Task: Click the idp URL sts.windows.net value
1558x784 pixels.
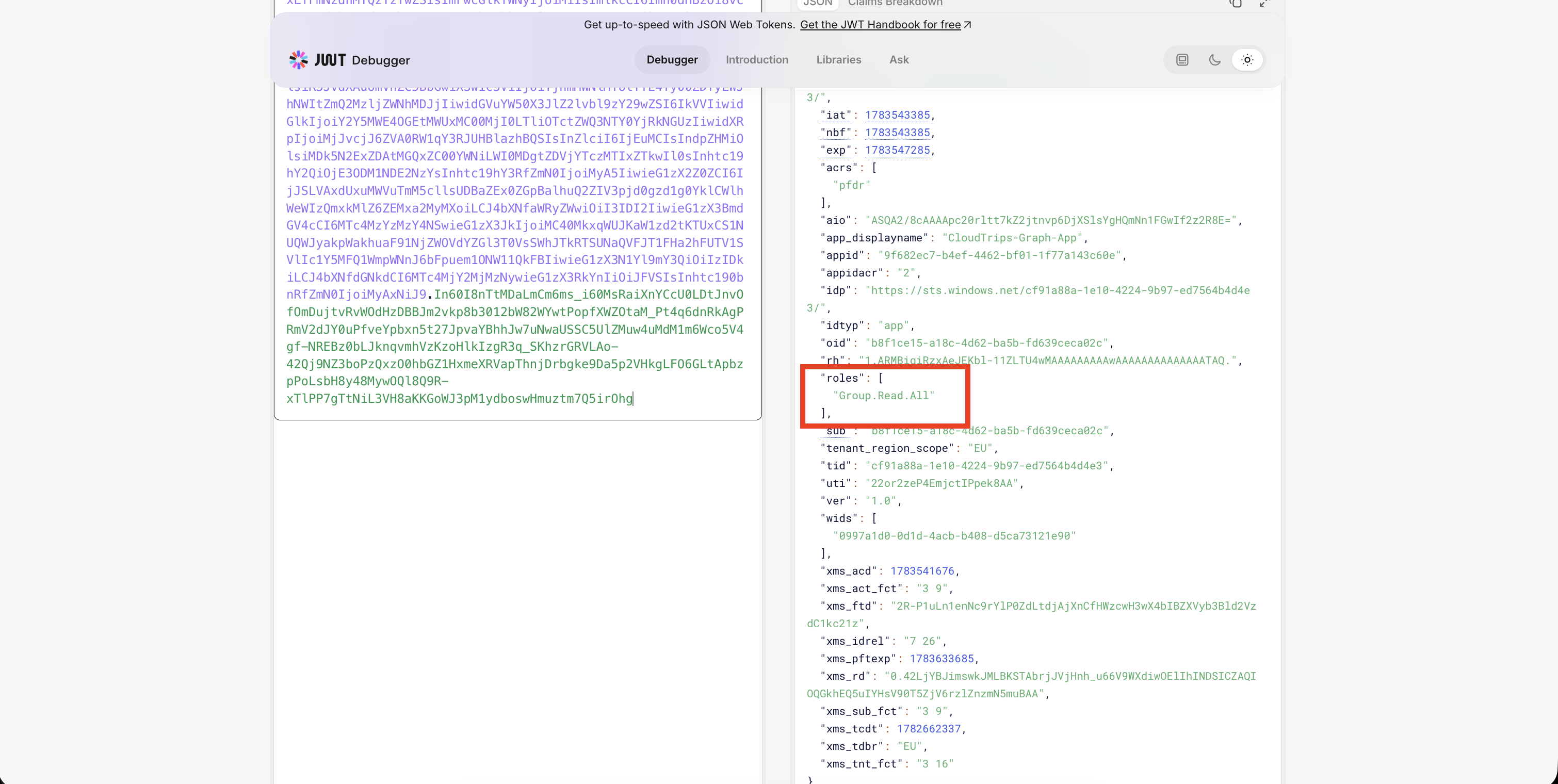Action: [1057, 290]
